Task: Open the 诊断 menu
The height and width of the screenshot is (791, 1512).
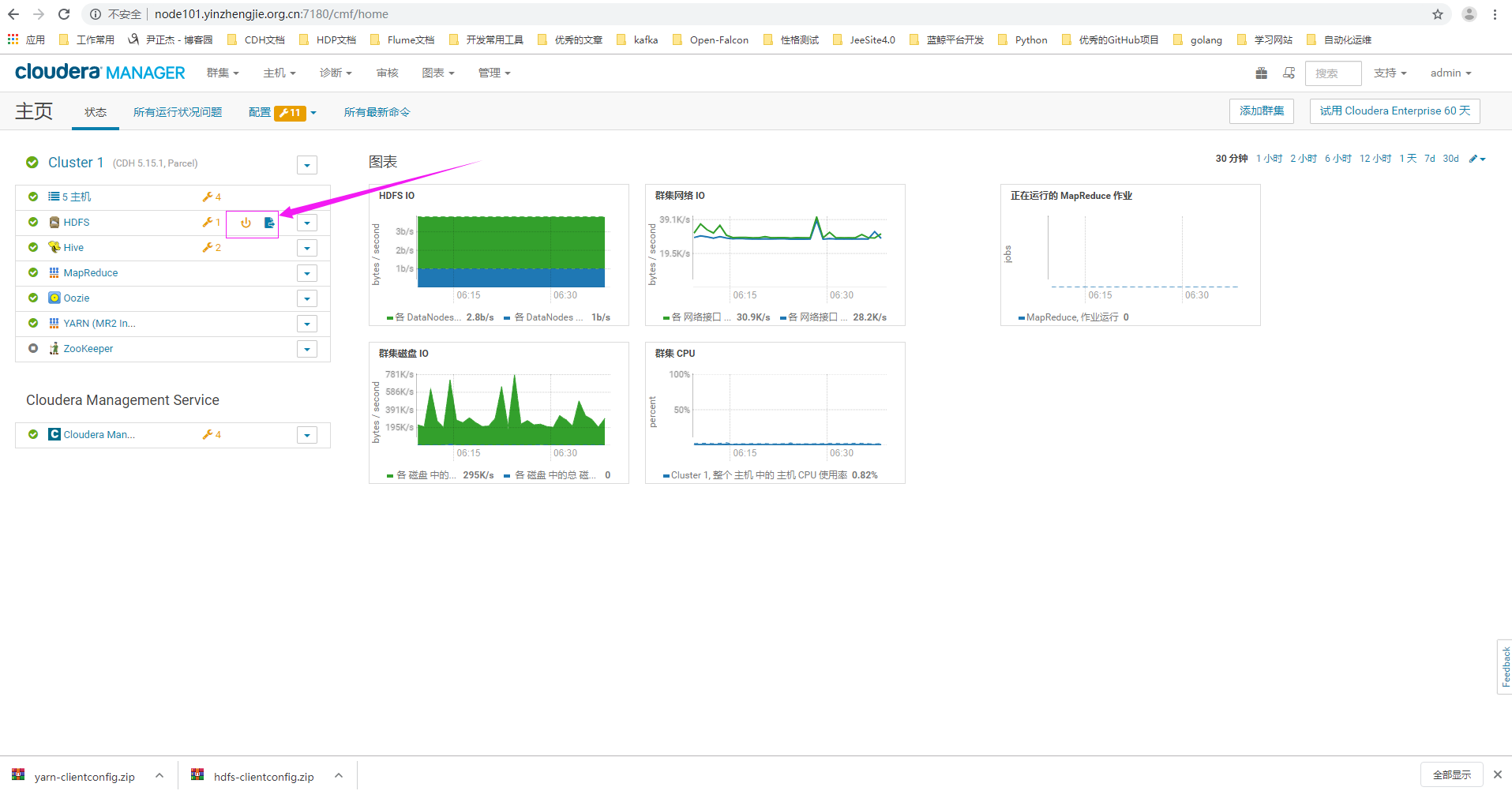Action: pos(336,73)
